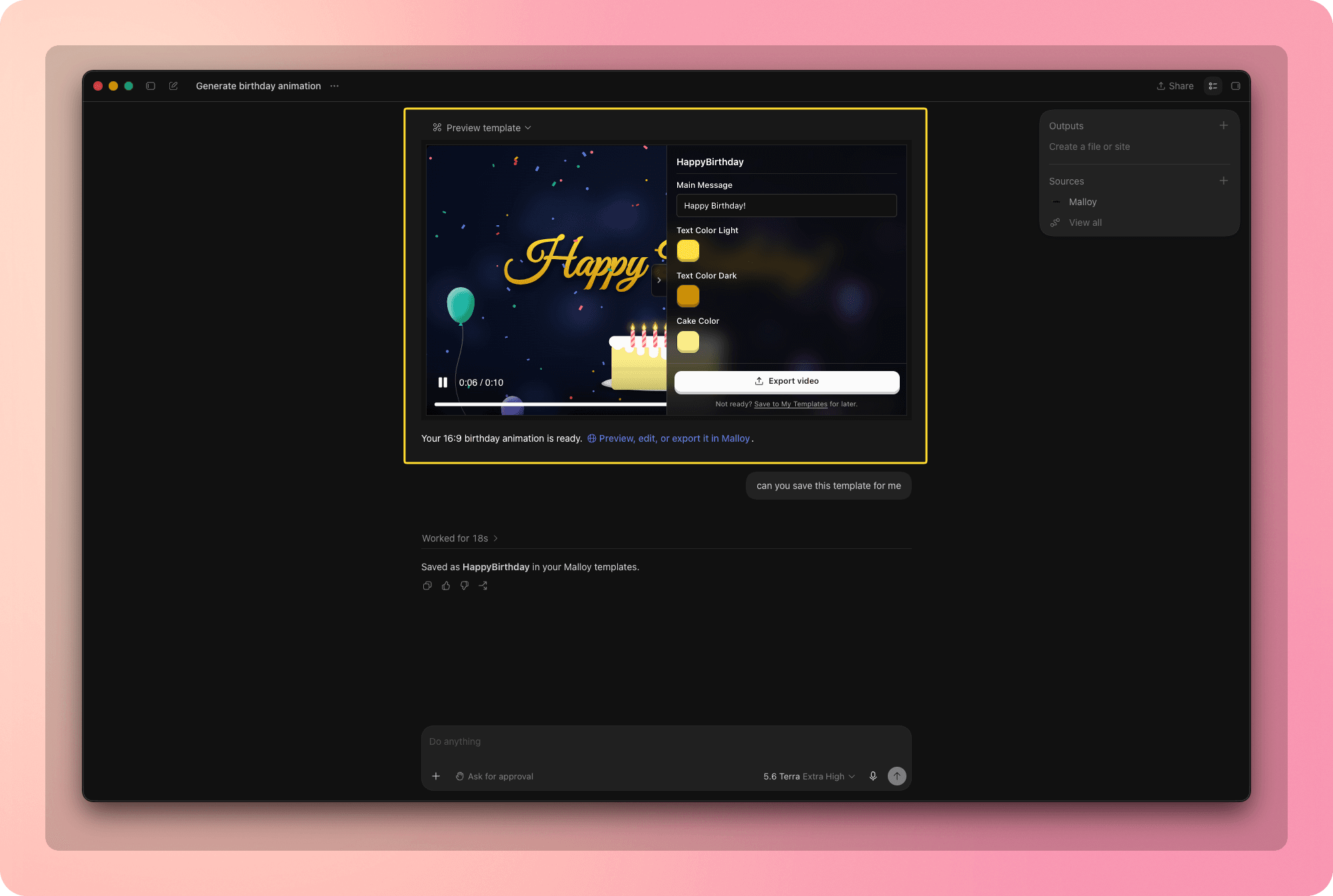Add attachment with plus icon in composer
The height and width of the screenshot is (896, 1333).
pos(436,776)
